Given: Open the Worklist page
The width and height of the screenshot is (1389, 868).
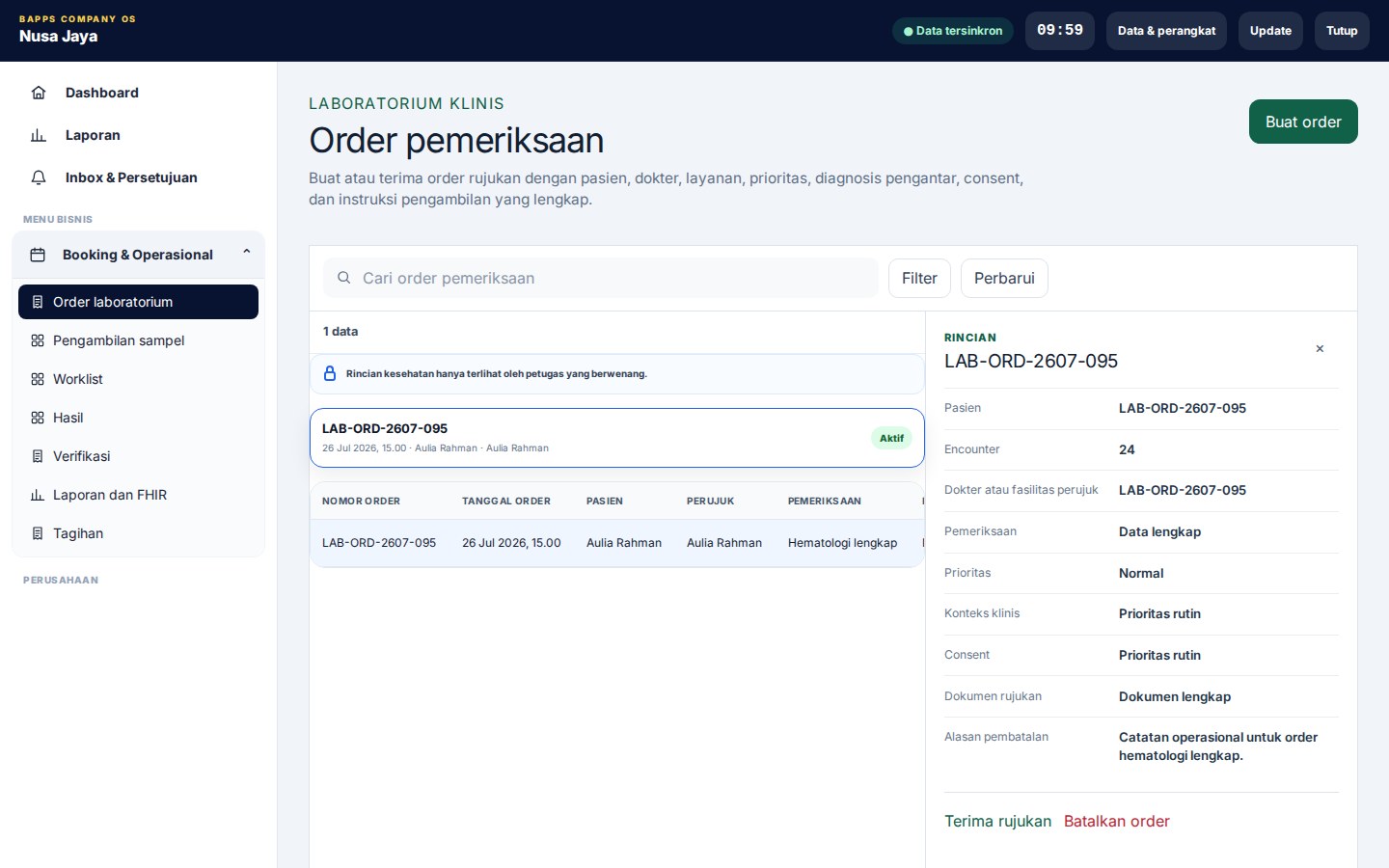Looking at the screenshot, I should tap(138, 379).
